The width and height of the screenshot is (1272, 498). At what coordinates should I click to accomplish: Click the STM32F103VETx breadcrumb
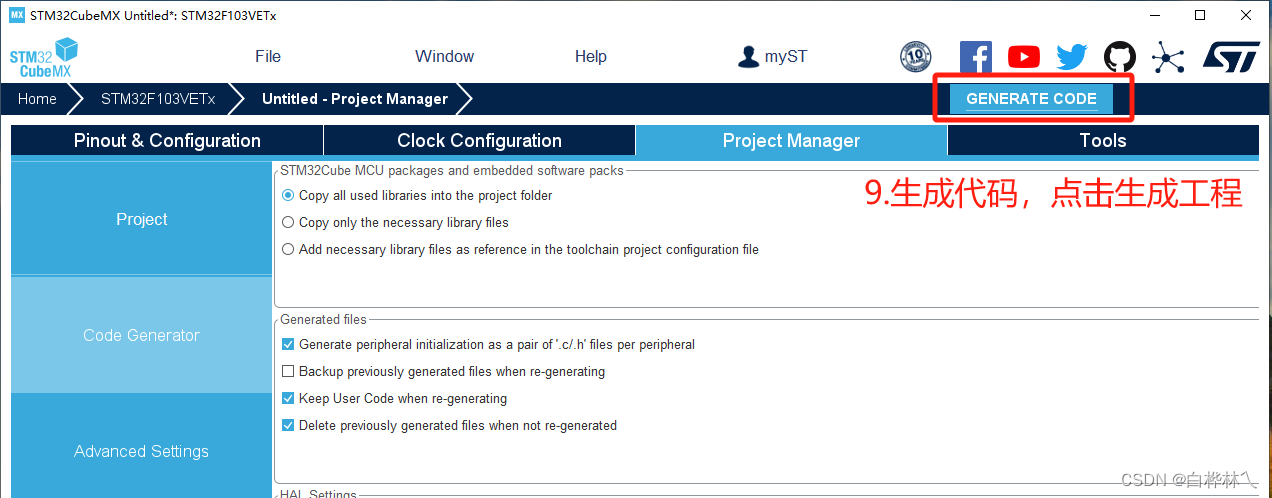[158, 99]
